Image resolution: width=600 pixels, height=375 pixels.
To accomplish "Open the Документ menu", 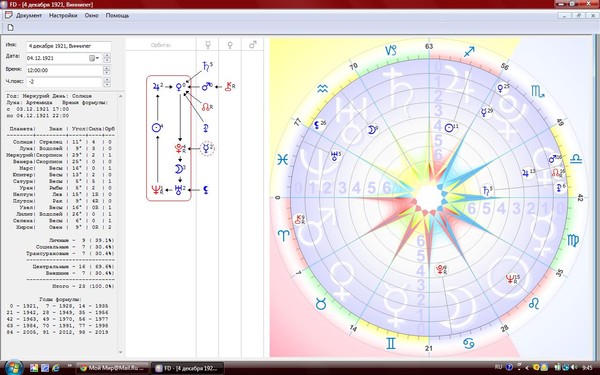I will click(x=29, y=16).
